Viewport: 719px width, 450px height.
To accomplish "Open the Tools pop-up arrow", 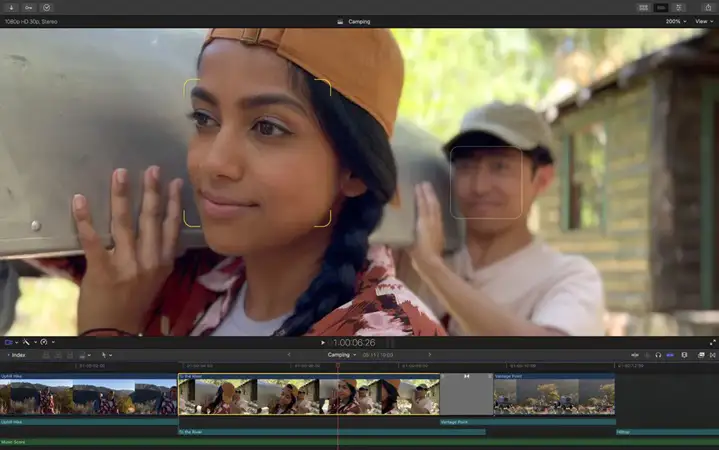I will pyautogui.click(x=111, y=355).
